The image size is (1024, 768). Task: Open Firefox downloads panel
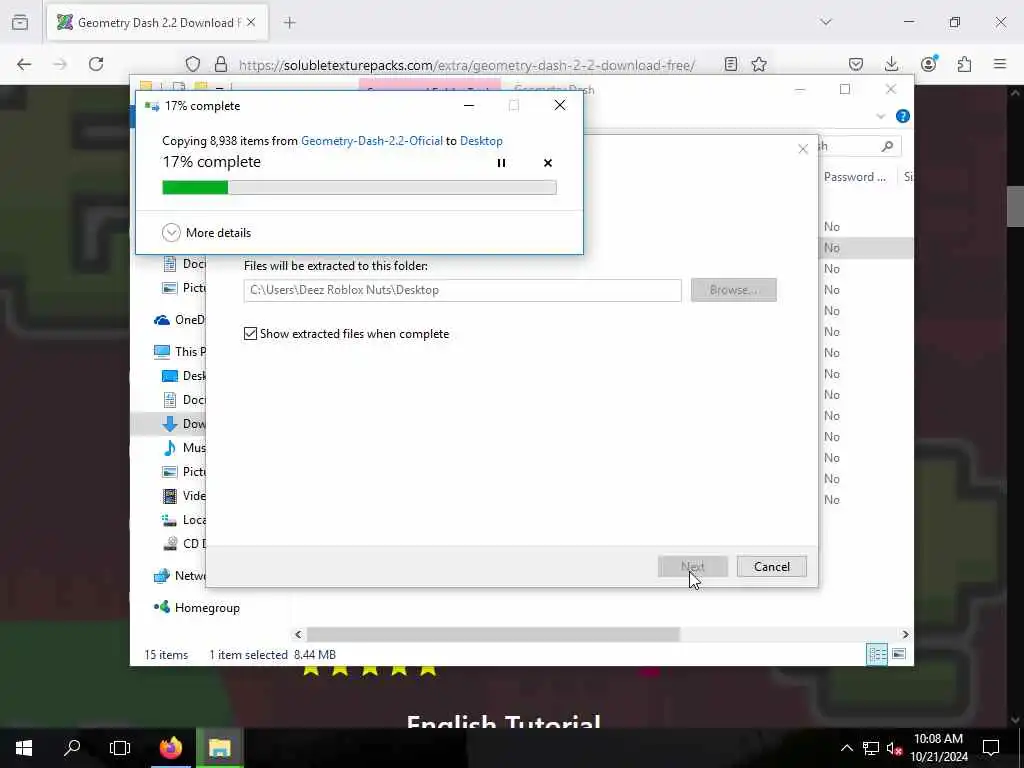tap(891, 64)
